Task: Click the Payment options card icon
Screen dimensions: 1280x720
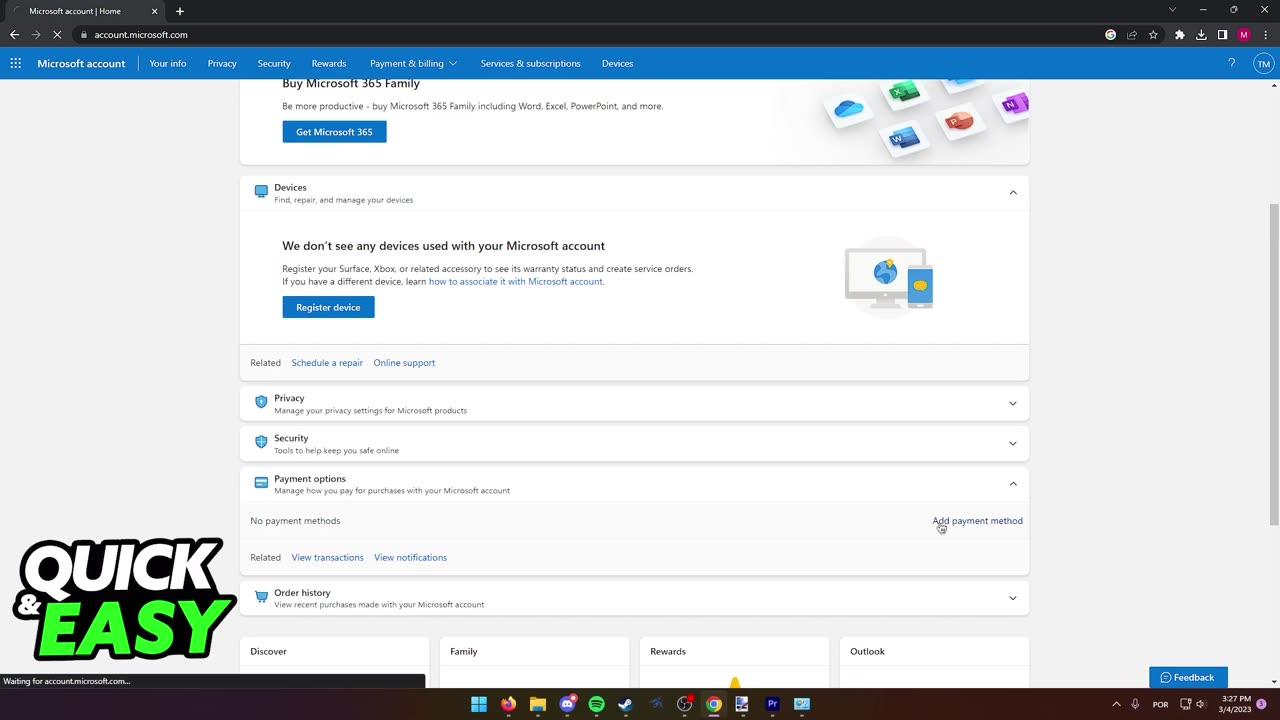Action: point(261,483)
